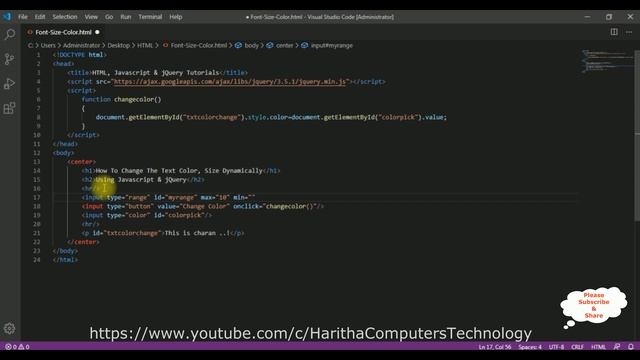640x360 pixels.
Task: Click the 'myrange' id on line 17
Action: click(x=181, y=197)
